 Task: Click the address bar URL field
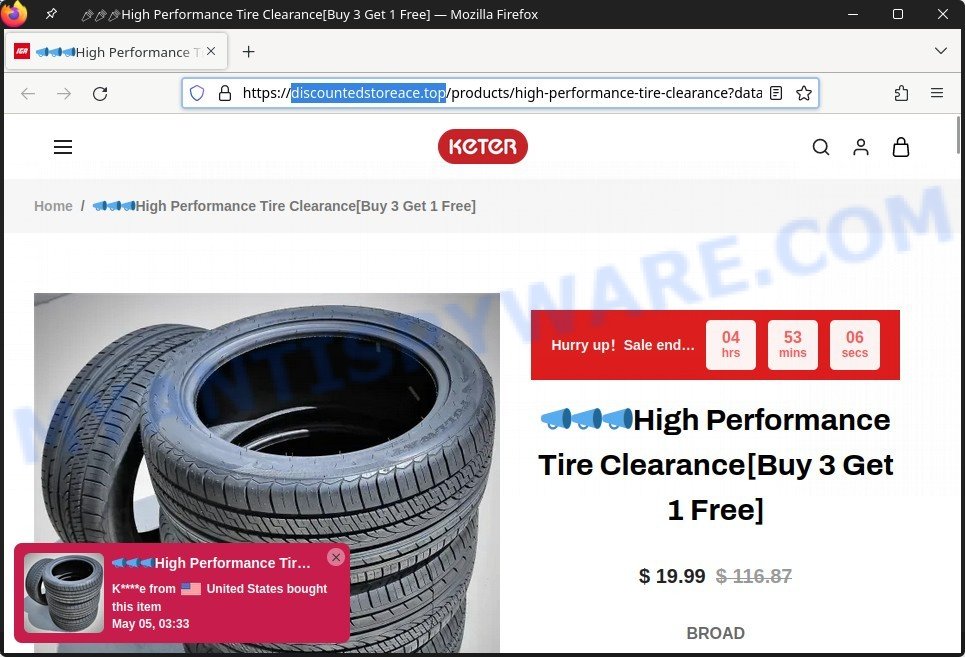tap(500, 93)
